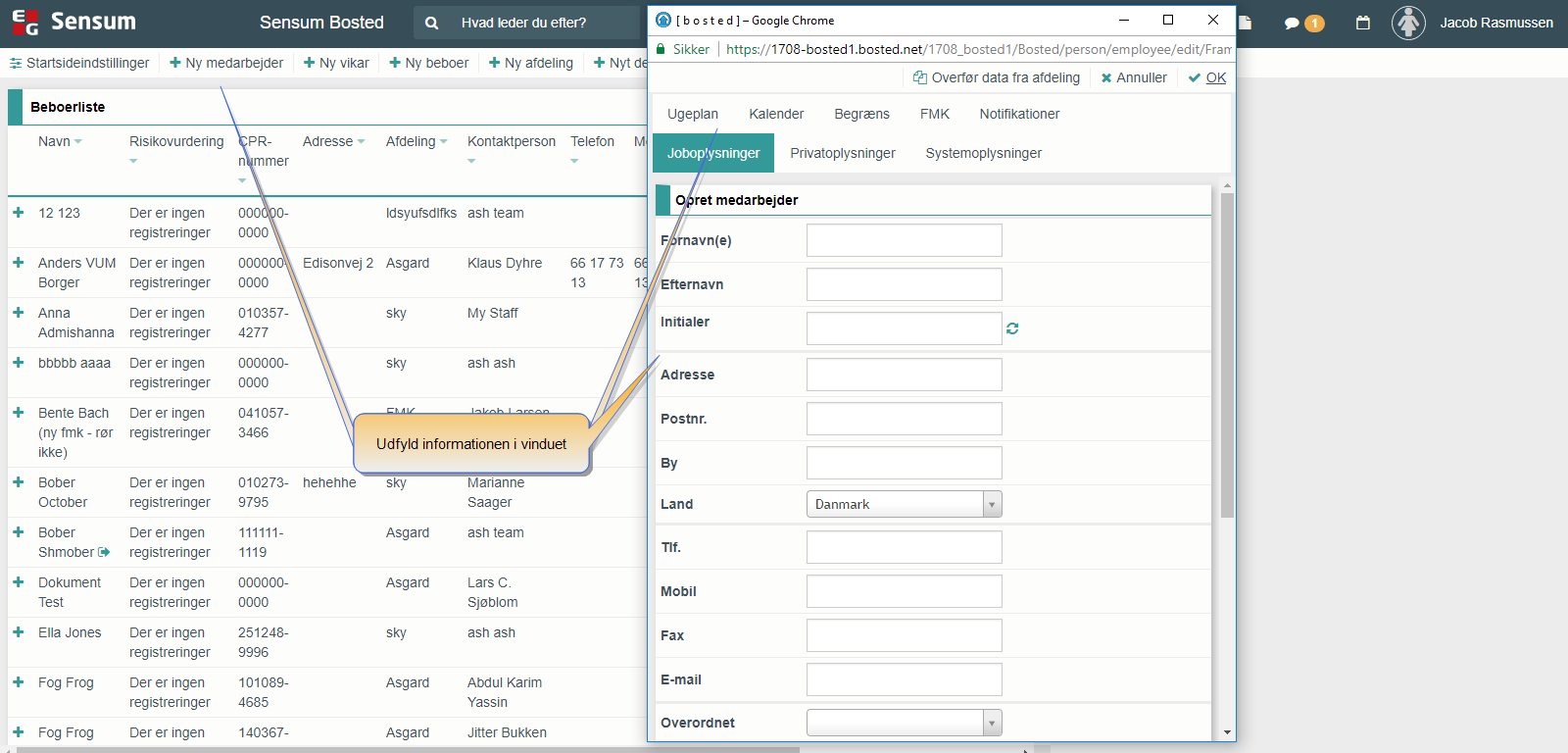Sort by the Navn column
The width and height of the screenshot is (1568, 753).
[x=60, y=141]
